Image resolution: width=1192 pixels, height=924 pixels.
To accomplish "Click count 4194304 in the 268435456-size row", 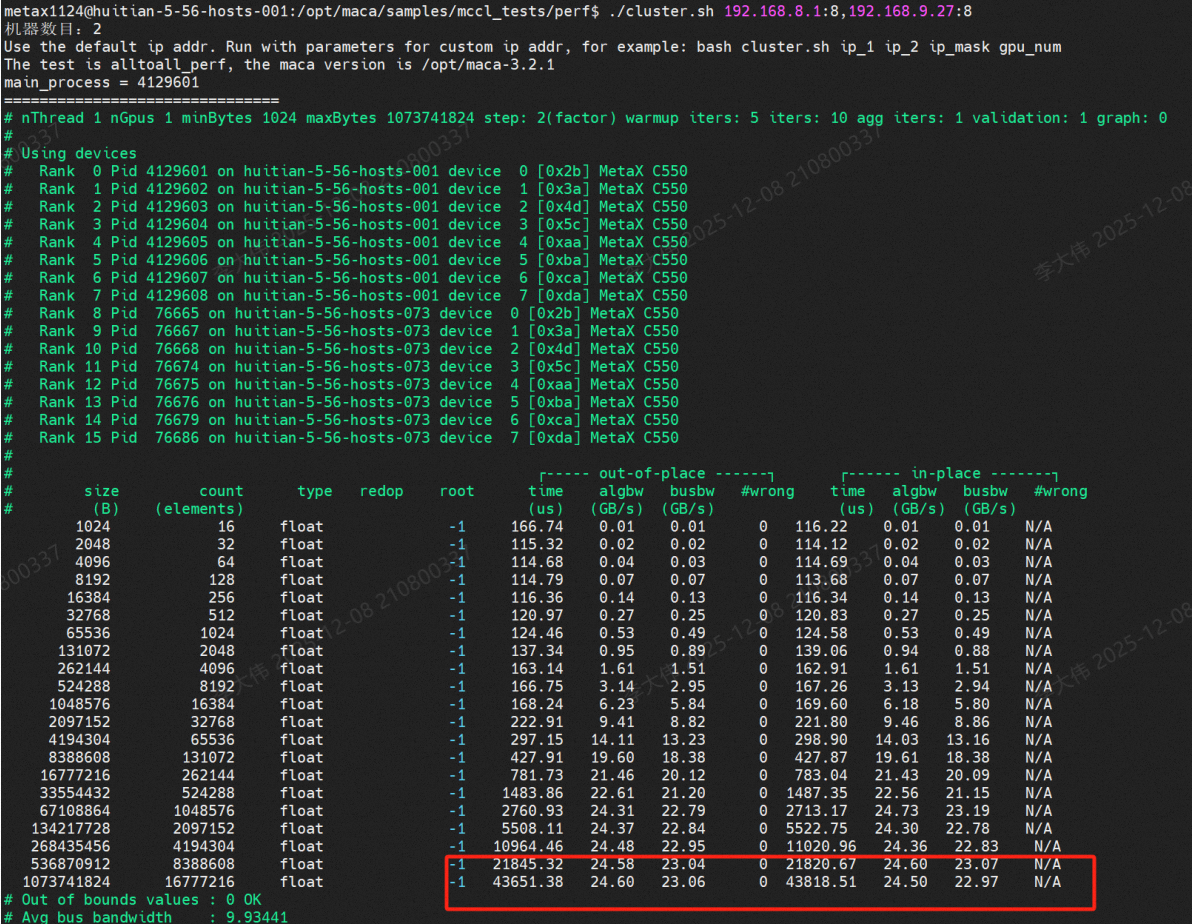I will click(204, 846).
